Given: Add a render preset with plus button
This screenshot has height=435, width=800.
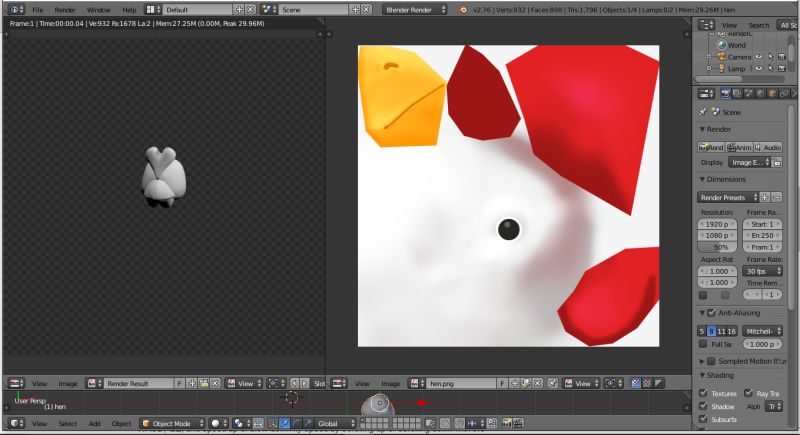Looking at the screenshot, I should [764, 197].
